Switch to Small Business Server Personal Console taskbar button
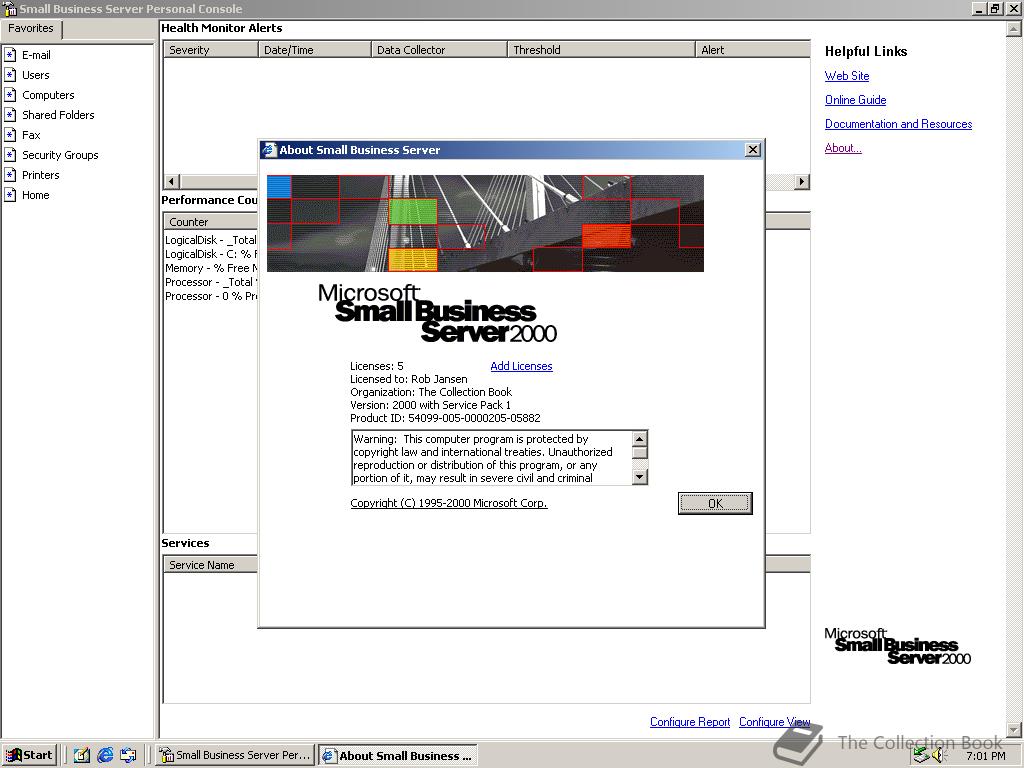This screenshot has width=1024, height=768. [x=236, y=755]
